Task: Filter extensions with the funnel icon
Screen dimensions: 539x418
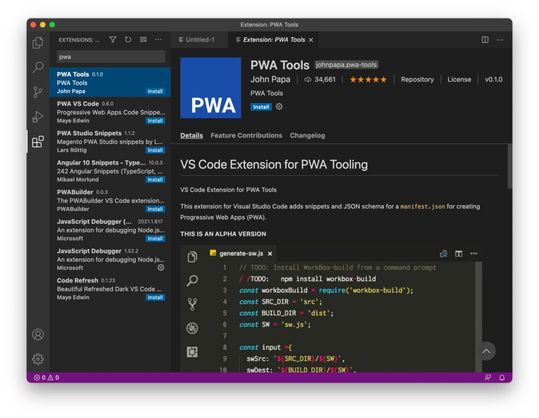Action: (x=113, y=40)
